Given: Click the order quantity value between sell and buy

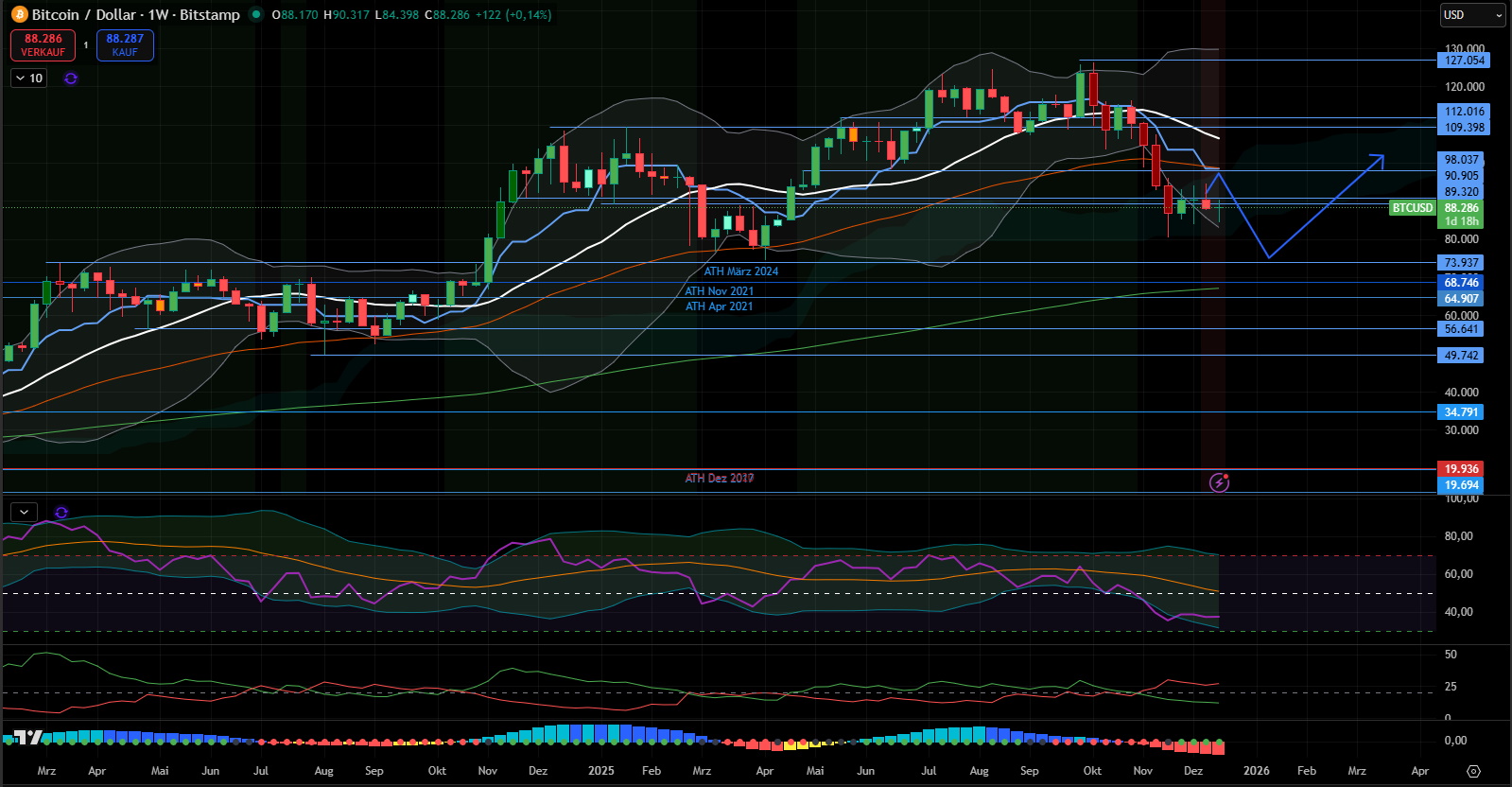Looking at the screenshot, I should pyautogui.click(x=86, y=45).
